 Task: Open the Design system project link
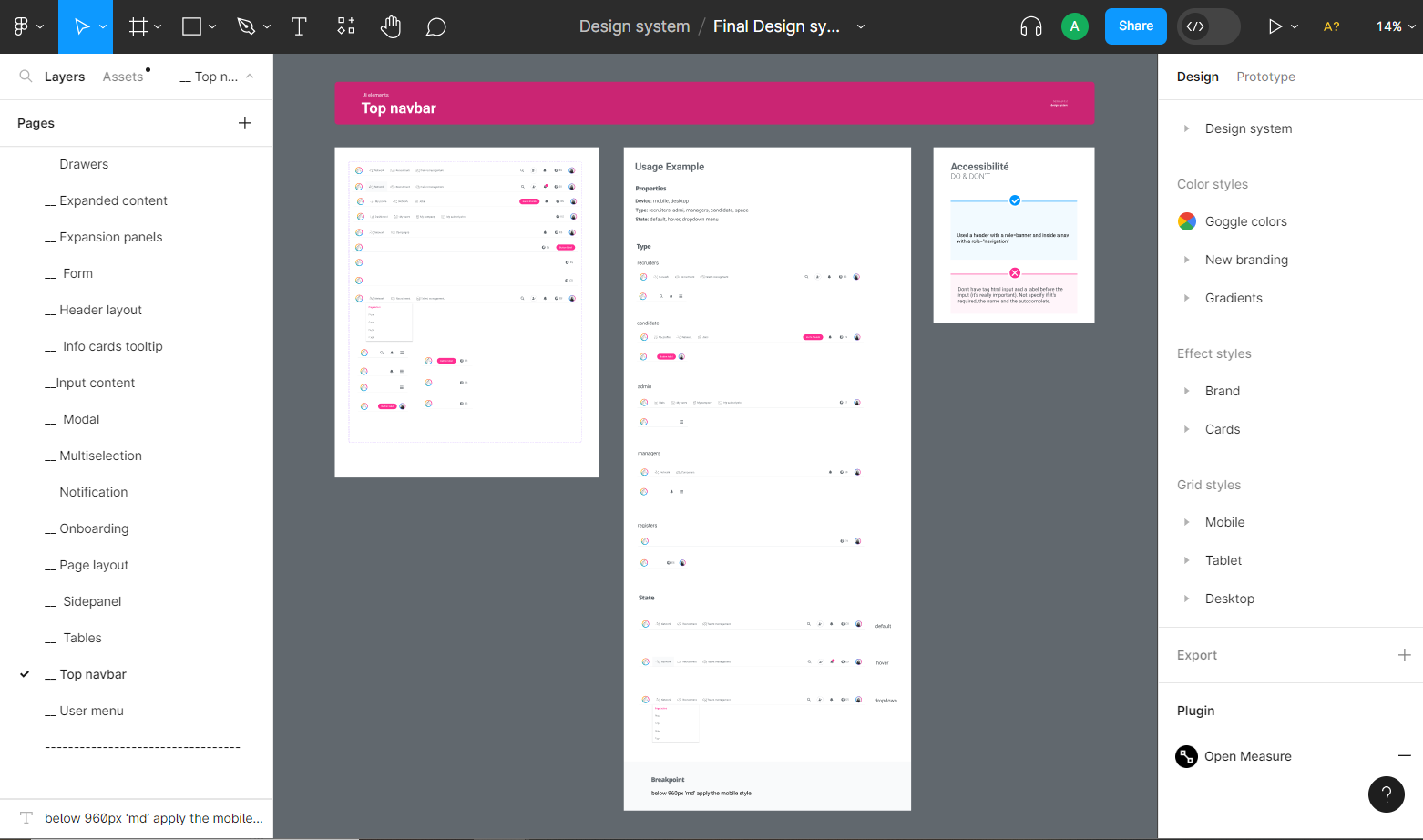click(634, 26)
